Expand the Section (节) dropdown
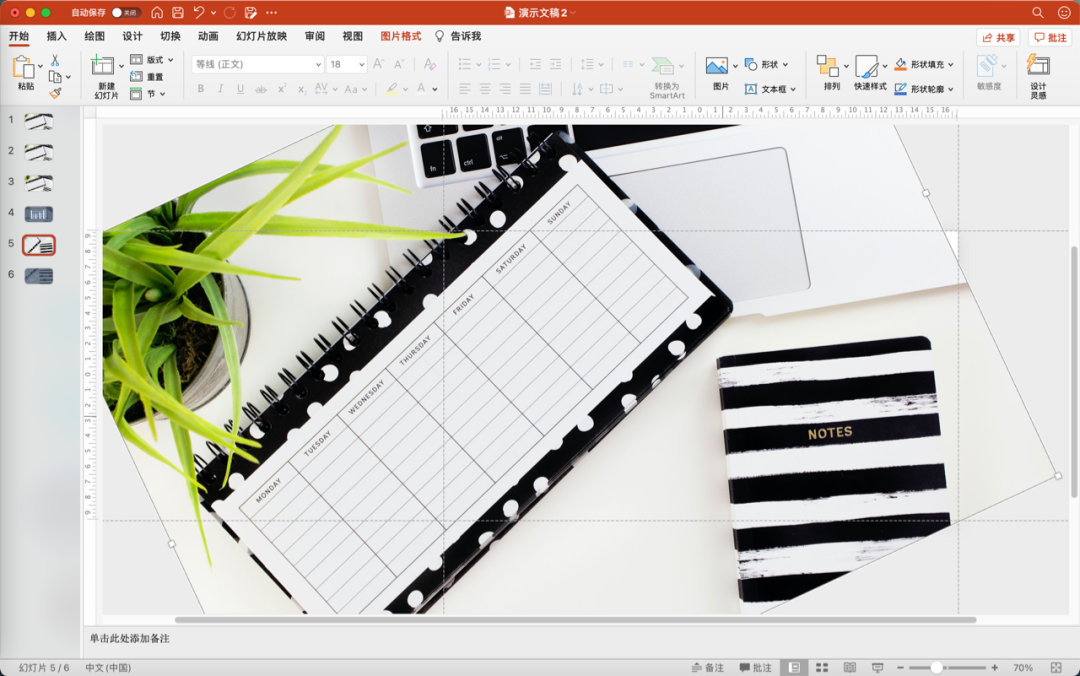The image size is (1080, 676). (163, 94)
